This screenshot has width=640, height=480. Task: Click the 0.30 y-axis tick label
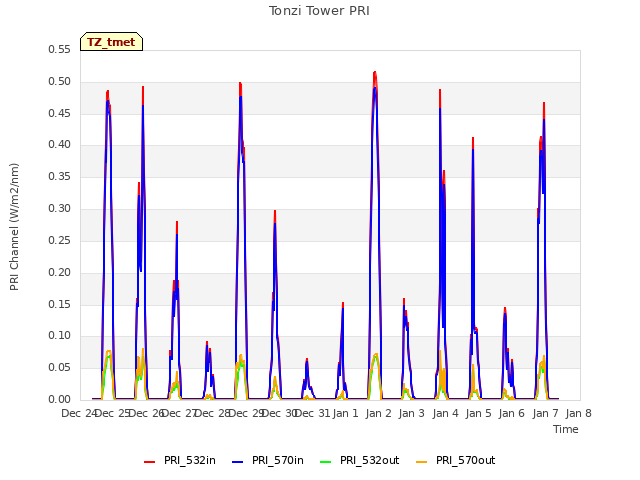[x=59, y=208]
